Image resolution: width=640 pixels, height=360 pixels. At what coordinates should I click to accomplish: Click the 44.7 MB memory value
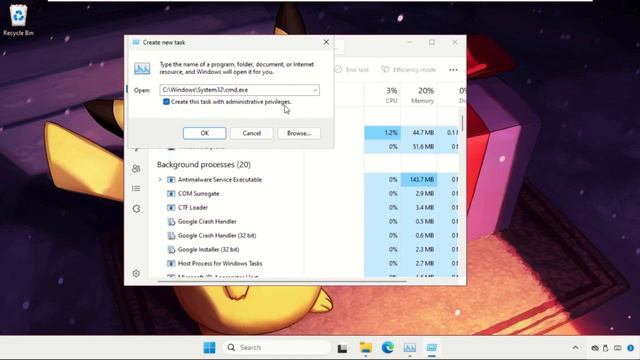pyautogui.click(x=419, y=133)
